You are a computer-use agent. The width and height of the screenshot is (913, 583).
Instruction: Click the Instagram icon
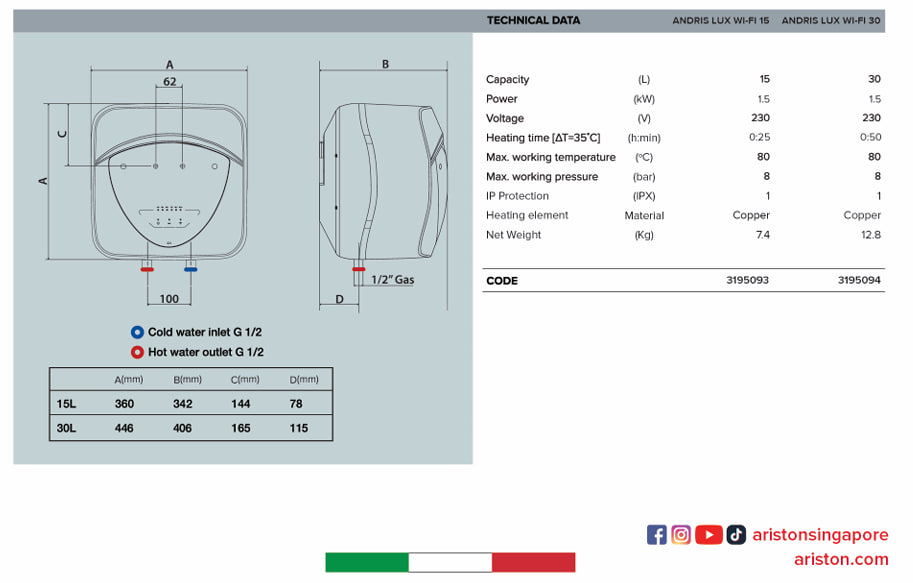pyautogui.click(x=681, y=535)
